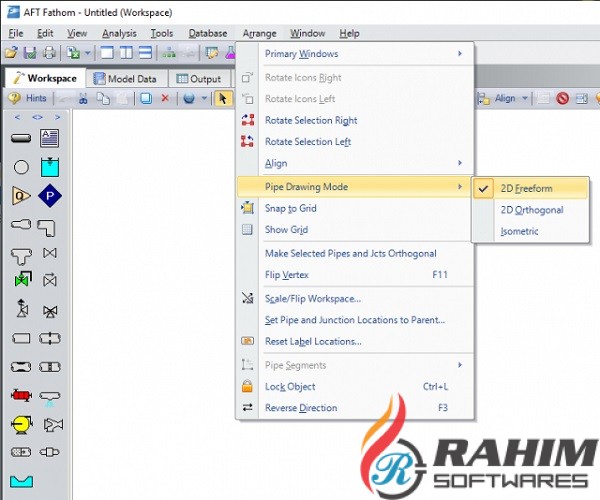Toggle Lock Object menu item

tap(355, 386)
